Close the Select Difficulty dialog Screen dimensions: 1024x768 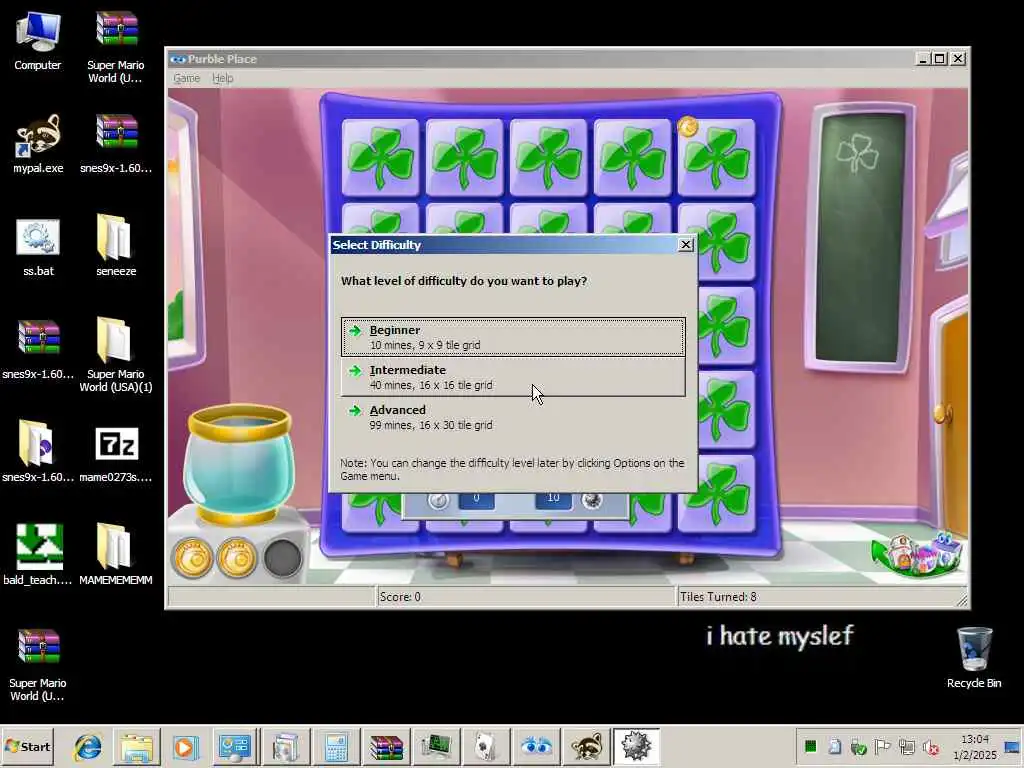[685, 244]
